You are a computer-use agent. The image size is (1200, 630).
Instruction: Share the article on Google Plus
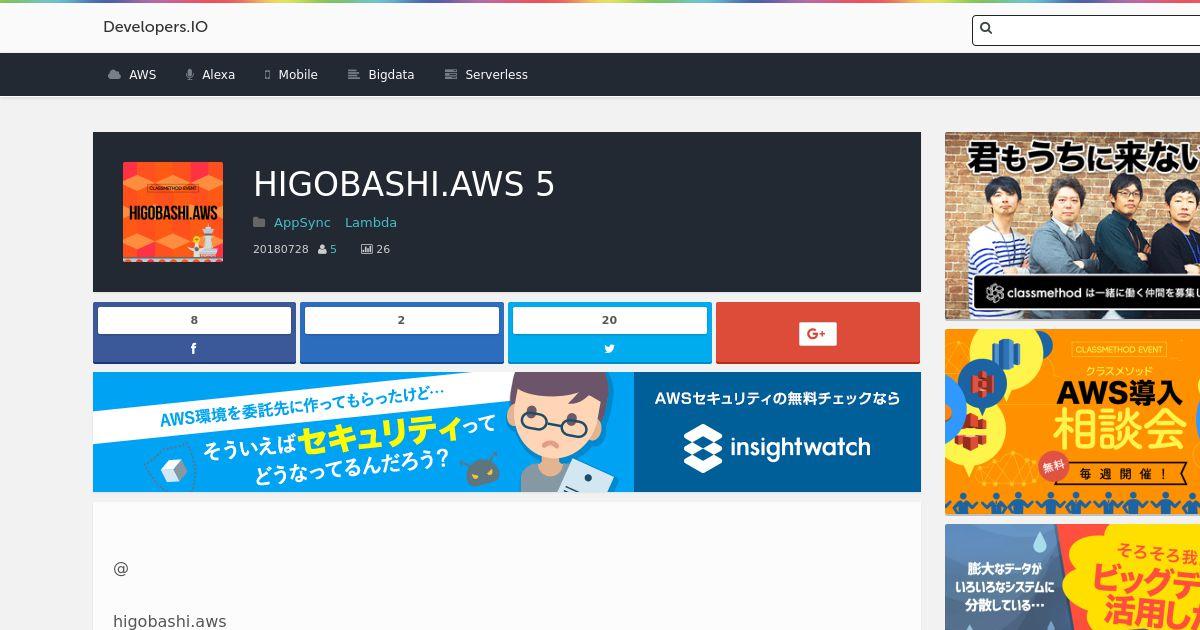click(817, 333)
